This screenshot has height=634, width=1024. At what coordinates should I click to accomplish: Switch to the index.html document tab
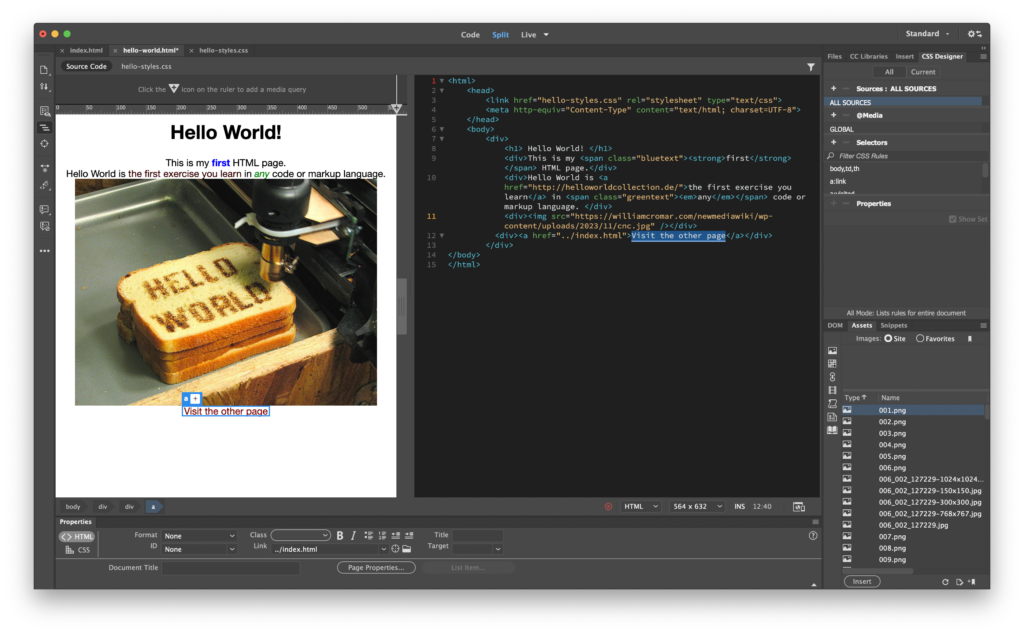coord(86,50)
